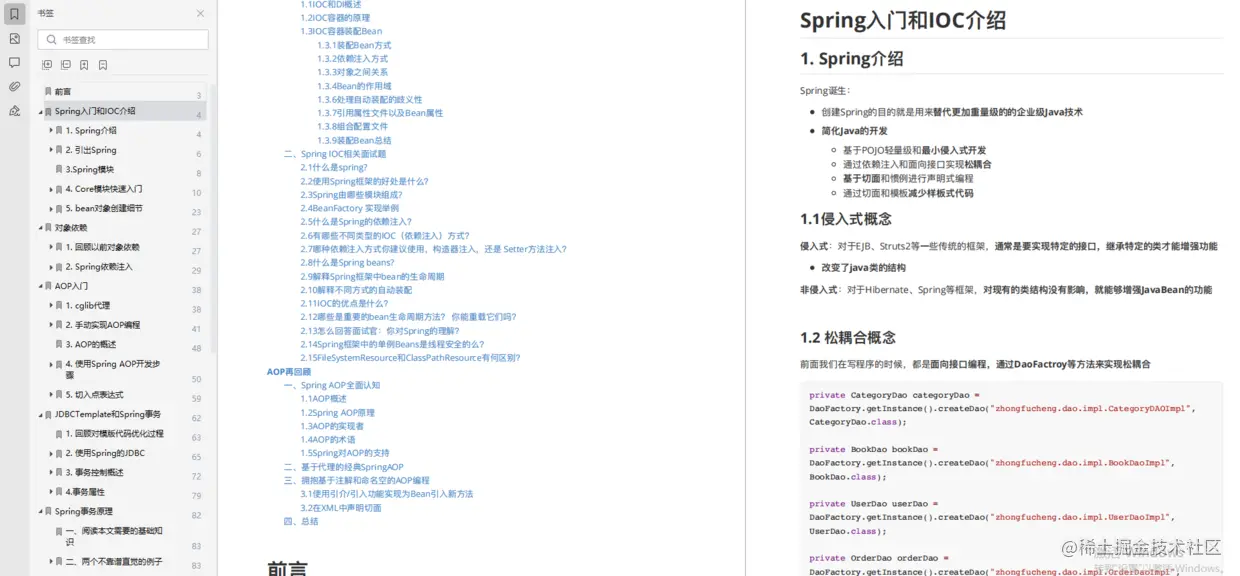Open TOC link 1.3.1装配Bean方式

[354, 45]
